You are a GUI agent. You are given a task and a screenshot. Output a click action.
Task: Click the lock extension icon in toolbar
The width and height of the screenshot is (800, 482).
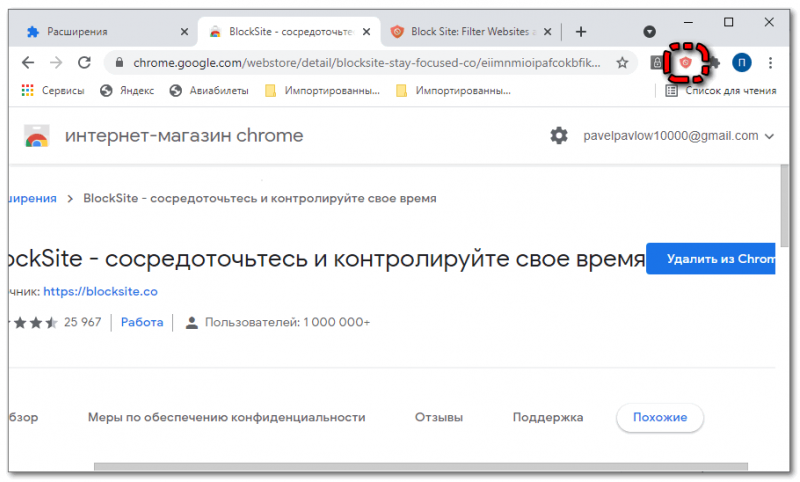pos(657,63)
